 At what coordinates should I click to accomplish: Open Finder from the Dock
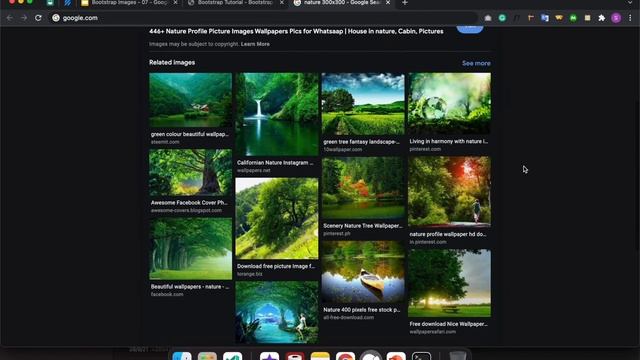182,356
